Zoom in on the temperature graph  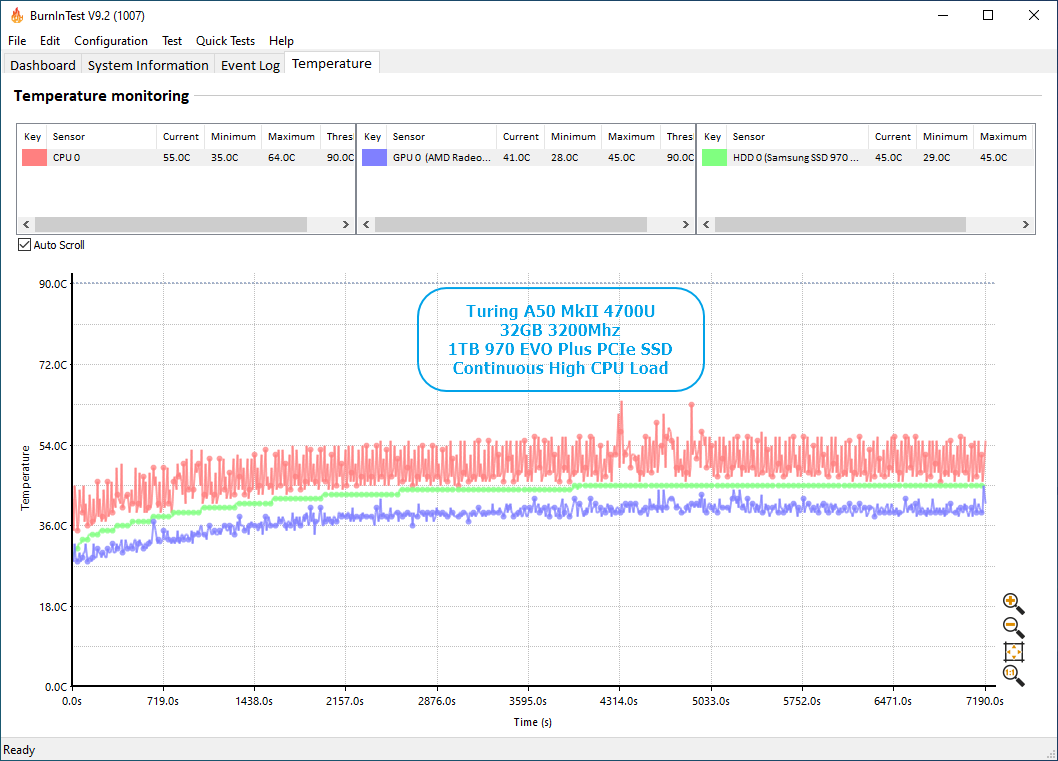tap(1013, 604)
